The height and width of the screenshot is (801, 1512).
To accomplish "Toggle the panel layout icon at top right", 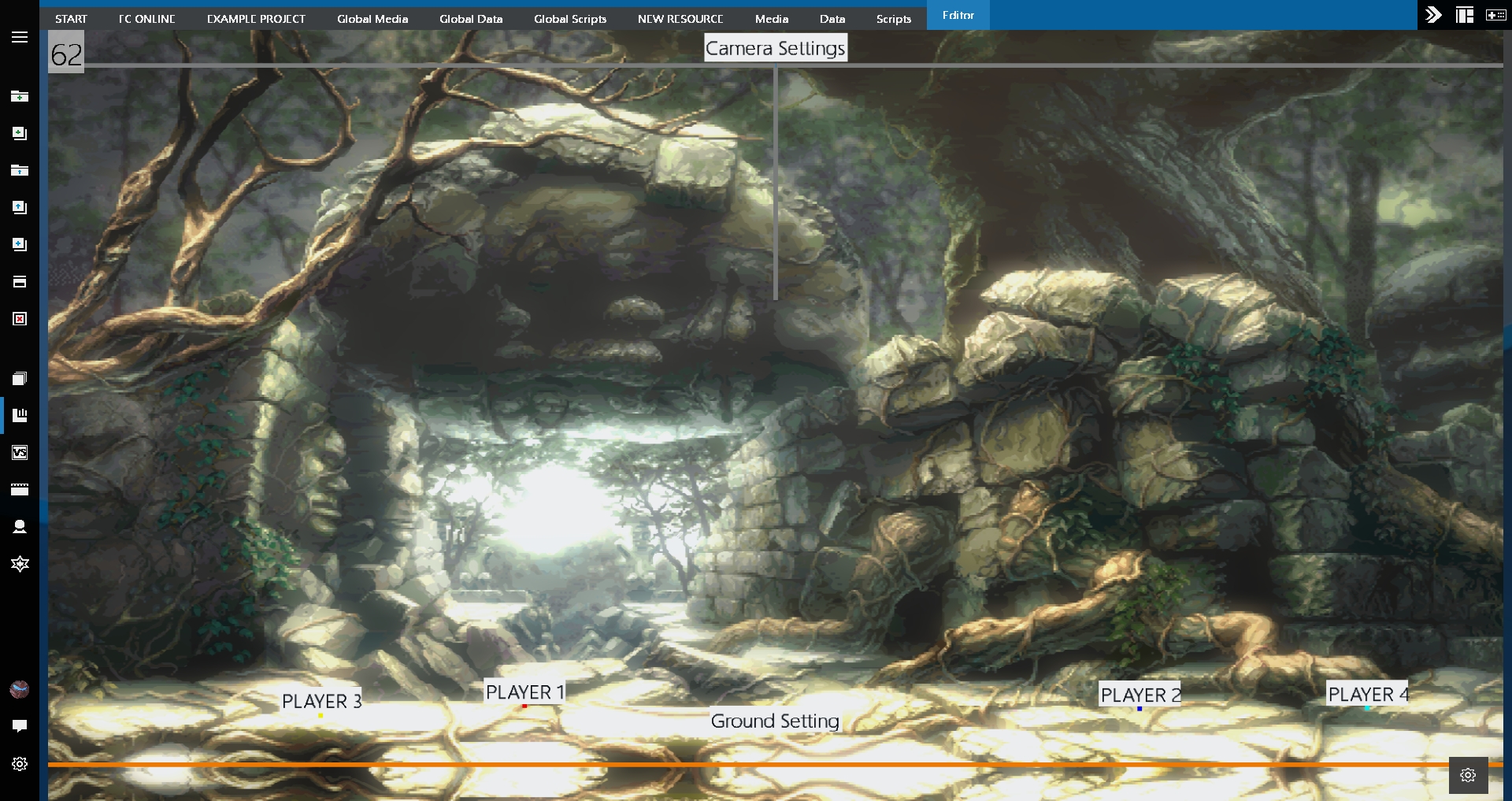I will coord(1465,15).
